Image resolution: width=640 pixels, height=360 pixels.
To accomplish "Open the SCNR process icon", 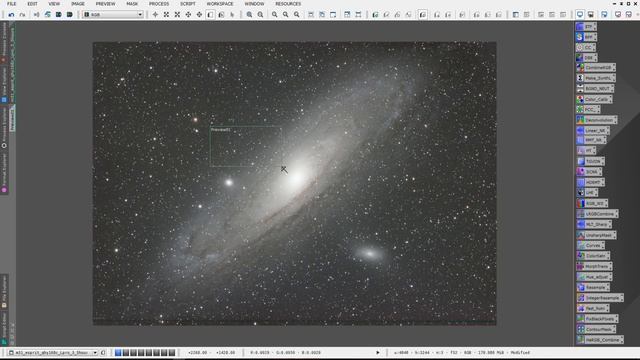I will (x=589, y=172).
